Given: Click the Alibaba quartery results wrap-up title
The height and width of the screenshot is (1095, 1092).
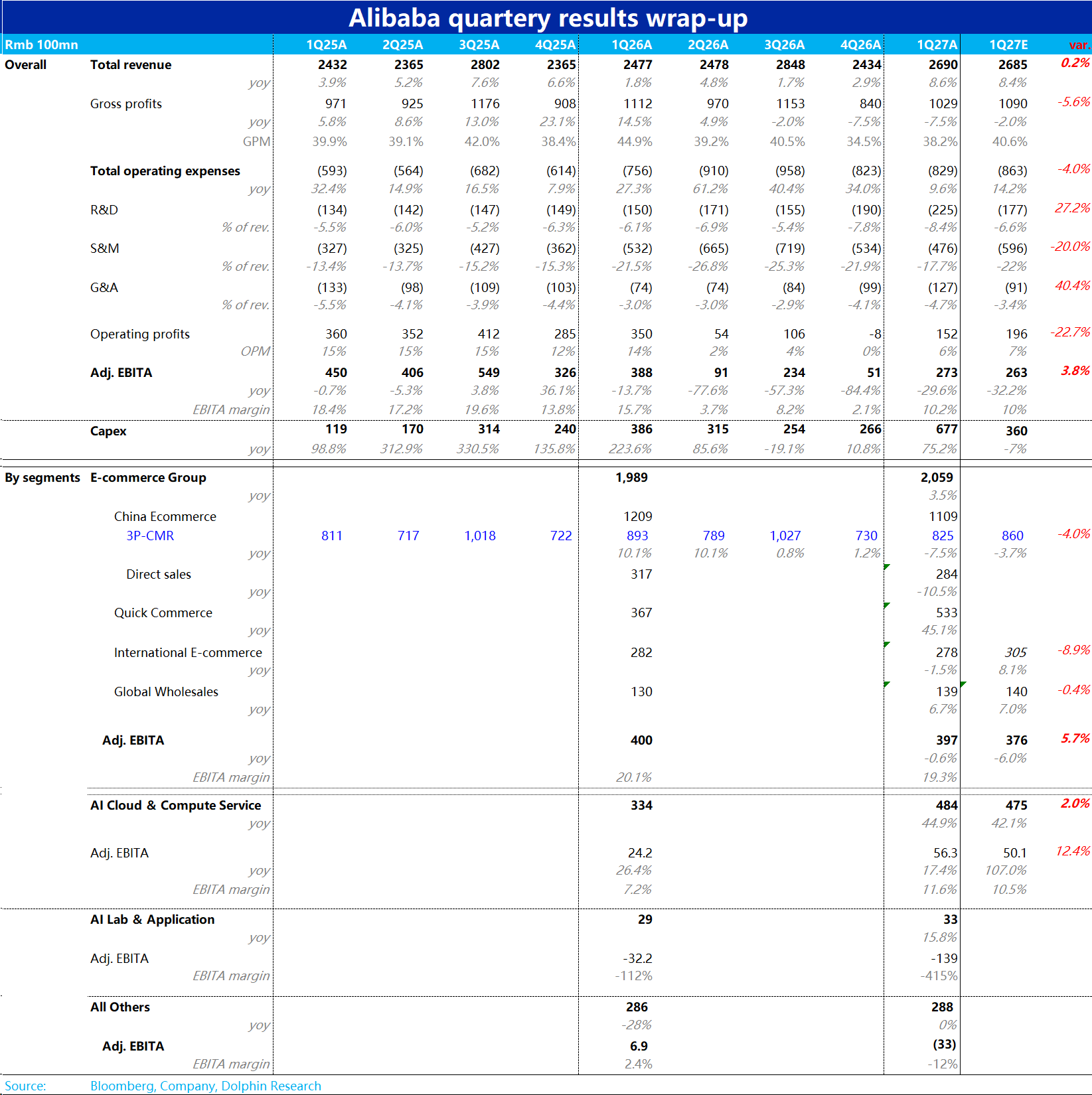Looking at the screenshot, I should point(548,18).
